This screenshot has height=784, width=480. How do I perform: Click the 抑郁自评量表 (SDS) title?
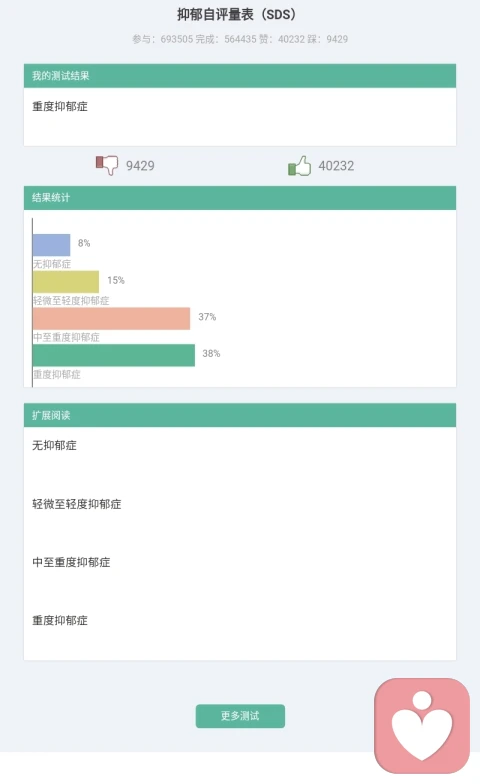coord(238,14)
